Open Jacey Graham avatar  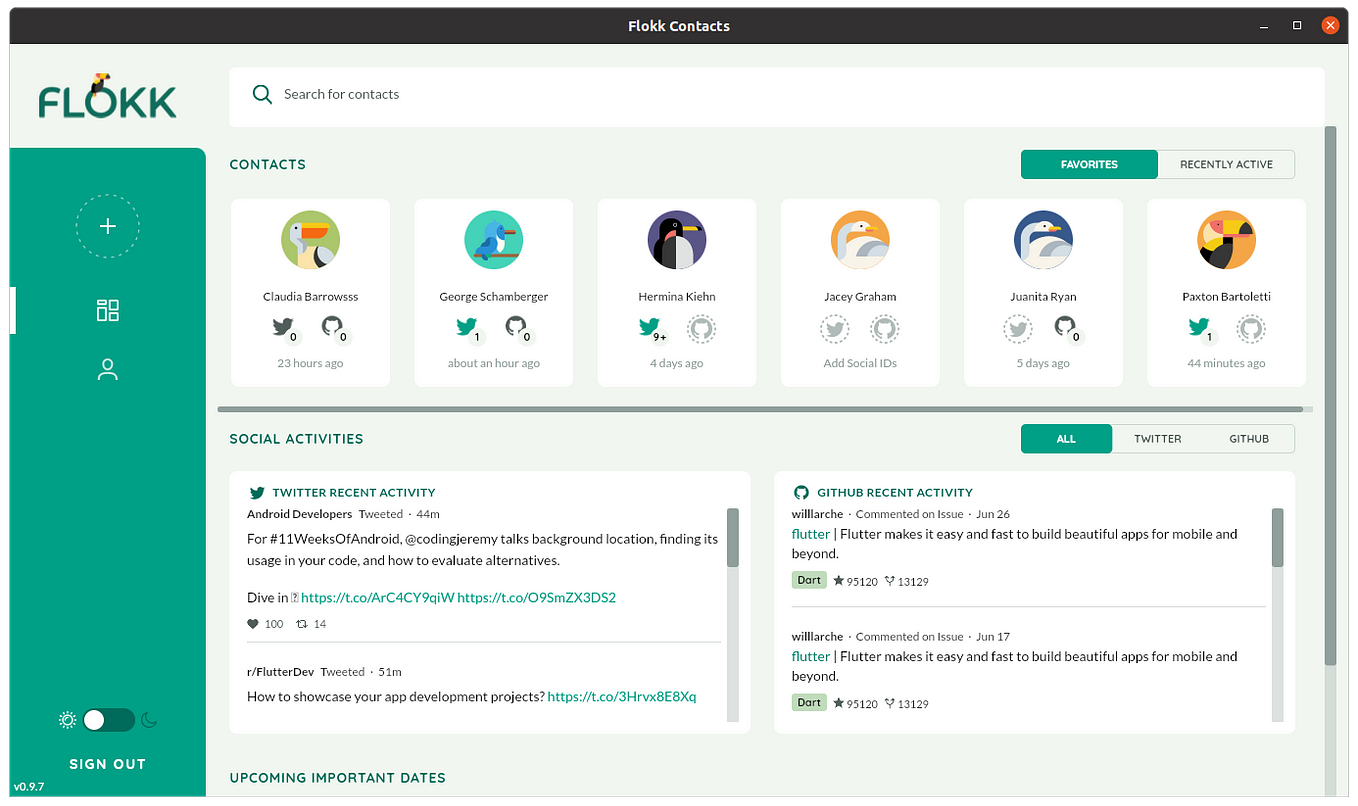(x=860, y=240)
